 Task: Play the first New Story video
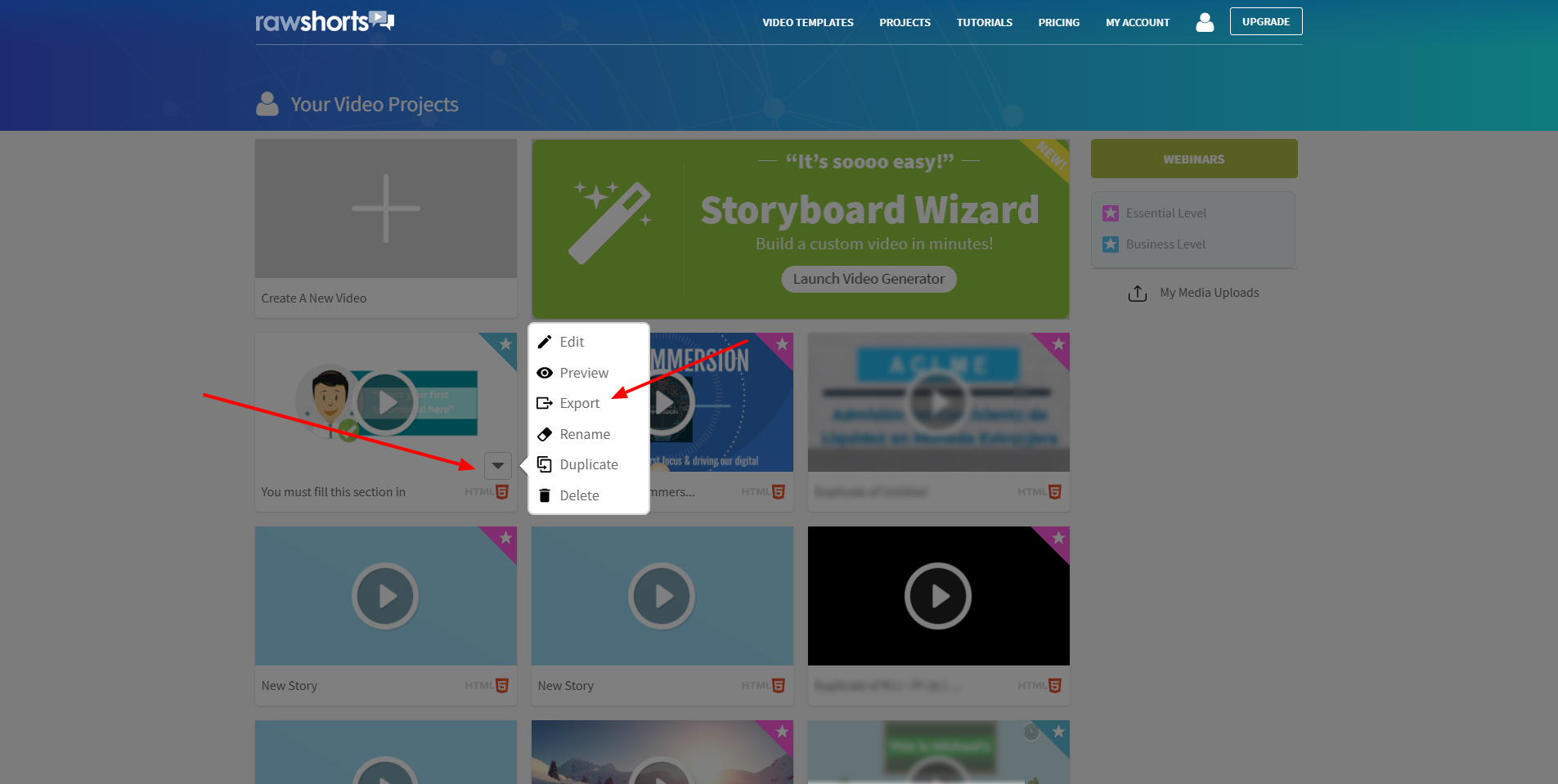[x=386, y=596]
